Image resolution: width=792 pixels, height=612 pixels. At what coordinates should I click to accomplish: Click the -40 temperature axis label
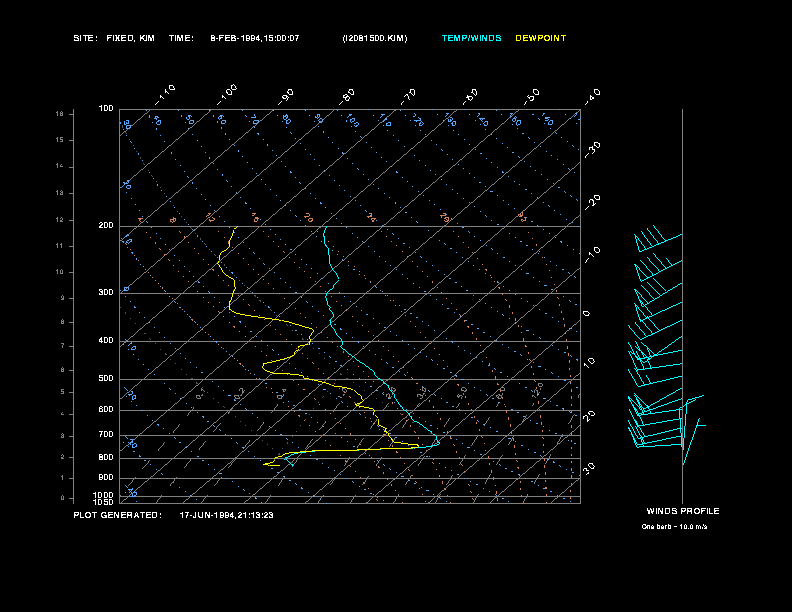592,97
